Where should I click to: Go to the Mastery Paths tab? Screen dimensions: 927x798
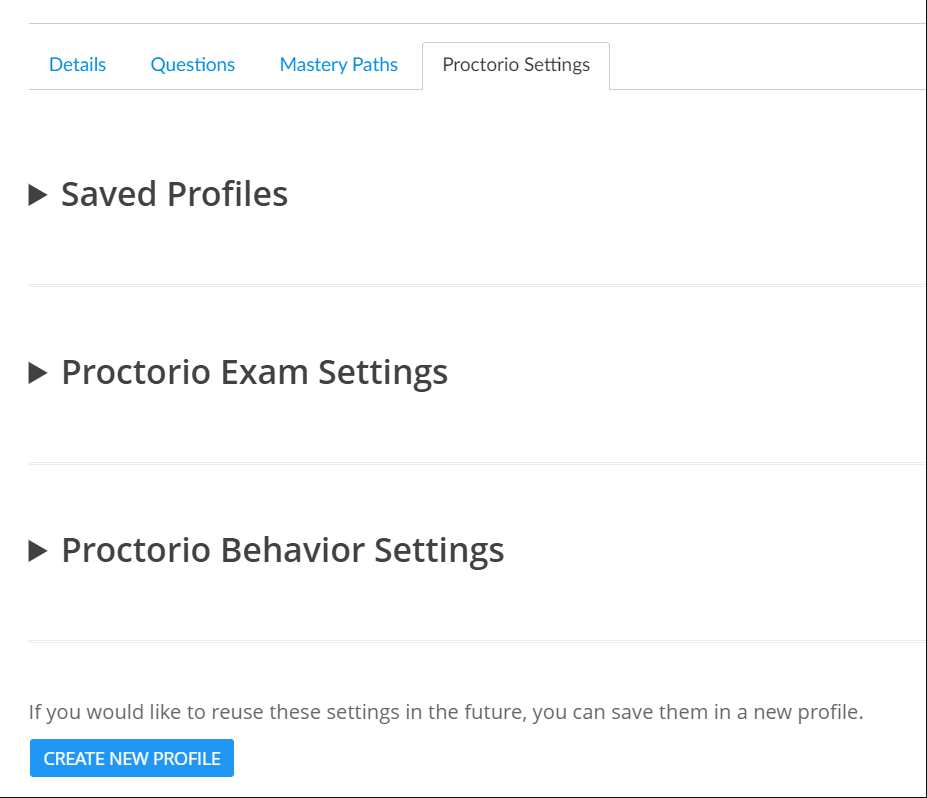click(338, 64)
